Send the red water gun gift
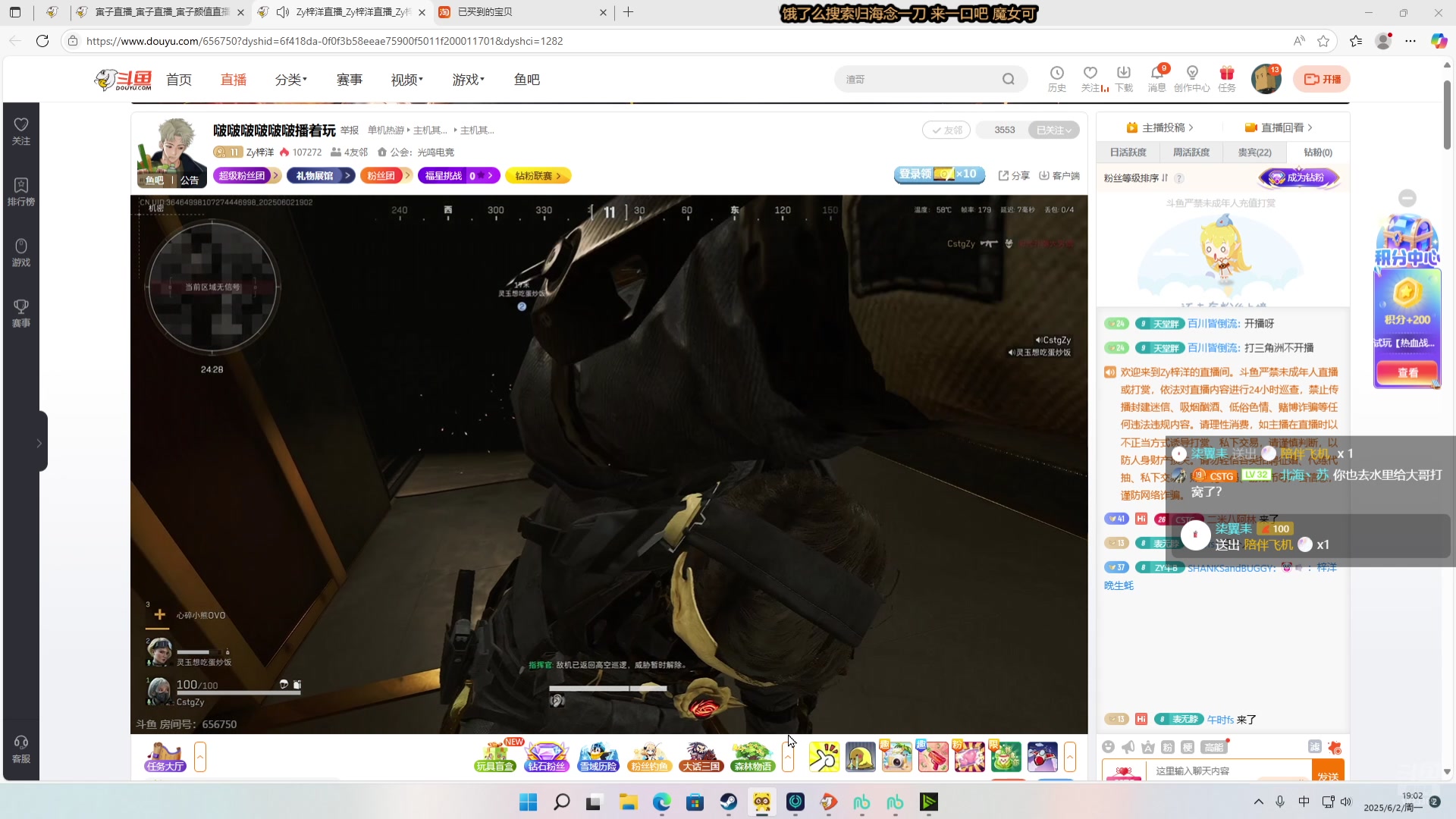The width and height of the screenshot is (1456, 819). click(933, 757)
